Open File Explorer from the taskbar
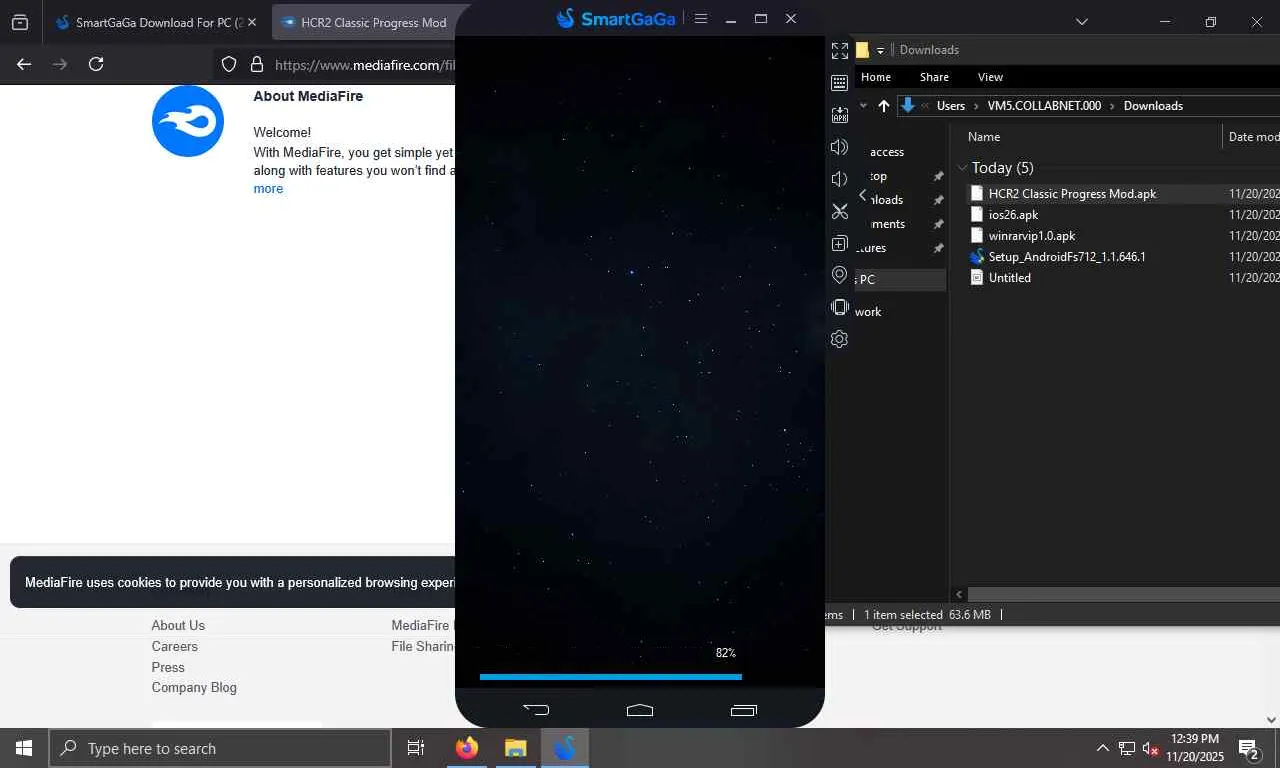 coord(515,748)
